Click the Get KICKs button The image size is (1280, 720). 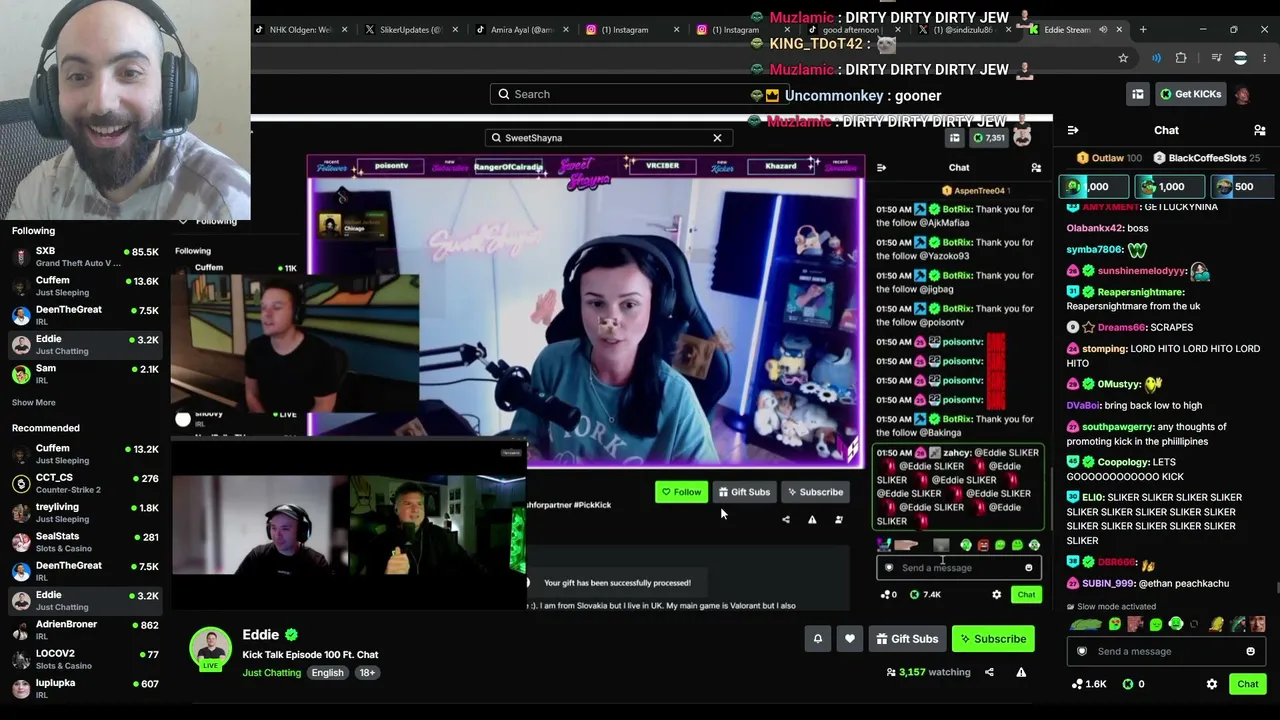[1190, 94]
